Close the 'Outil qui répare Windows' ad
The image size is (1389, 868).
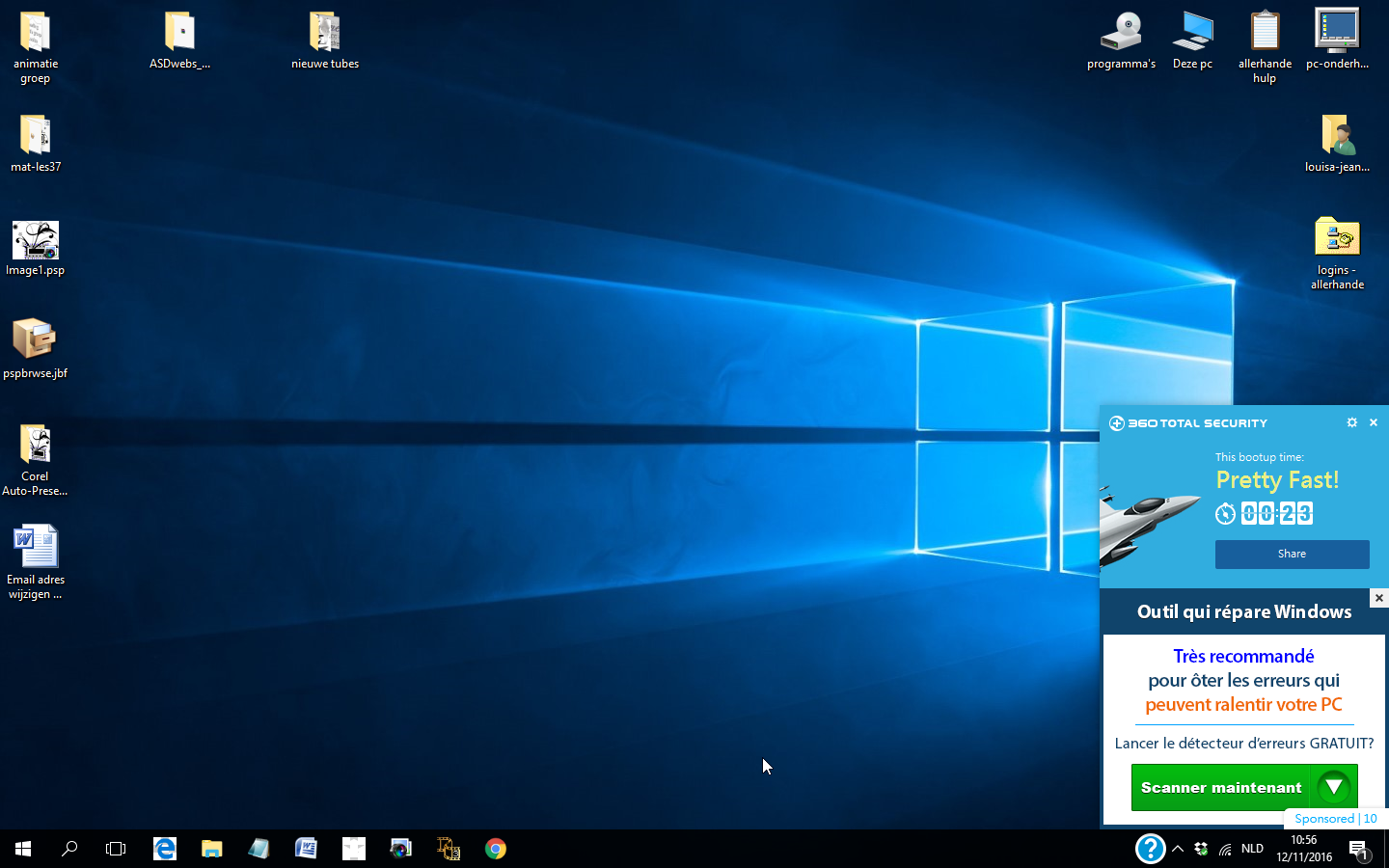point(1378,598)
